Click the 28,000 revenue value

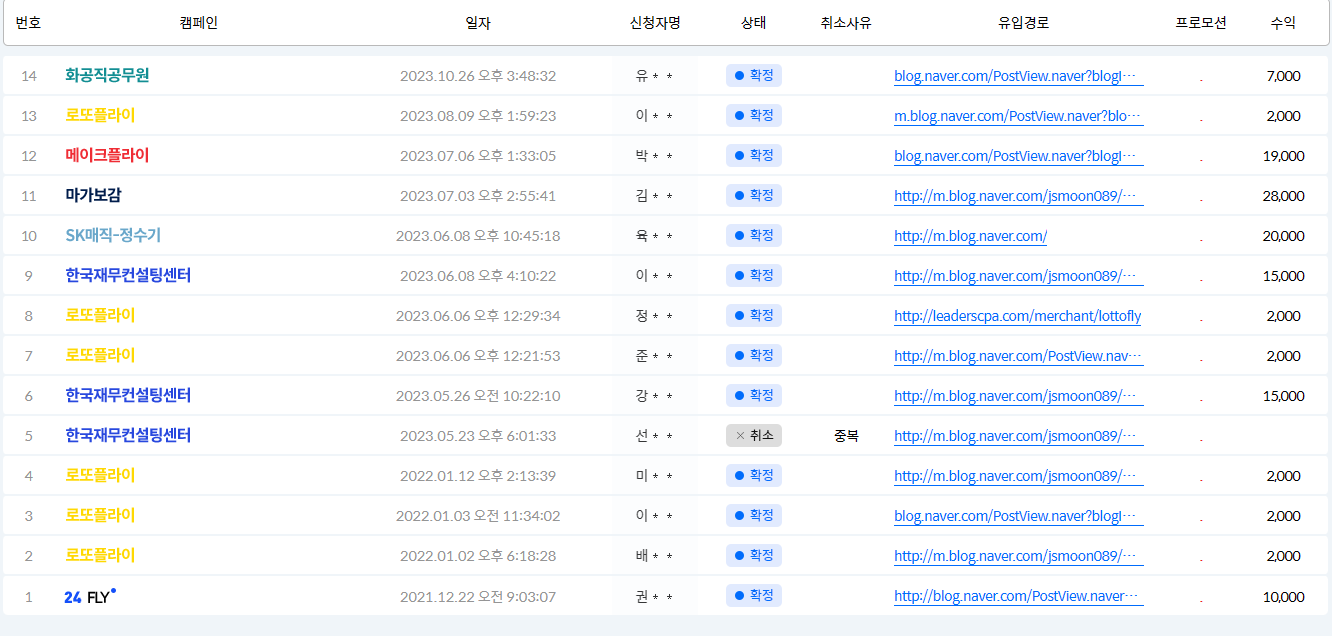pyautogui.click(x=1283, y=196)
